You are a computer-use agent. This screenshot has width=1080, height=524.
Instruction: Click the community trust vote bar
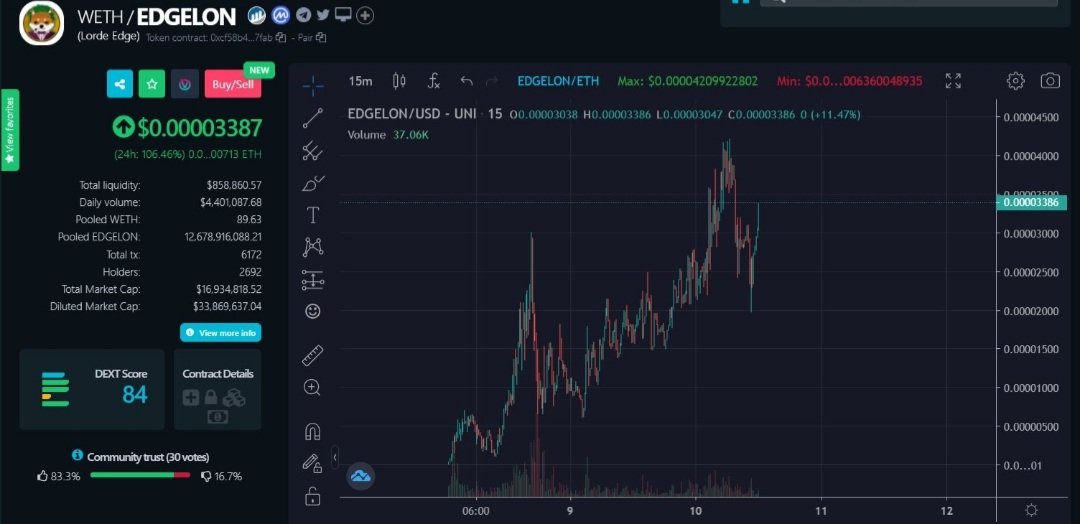tap(140, 475)
